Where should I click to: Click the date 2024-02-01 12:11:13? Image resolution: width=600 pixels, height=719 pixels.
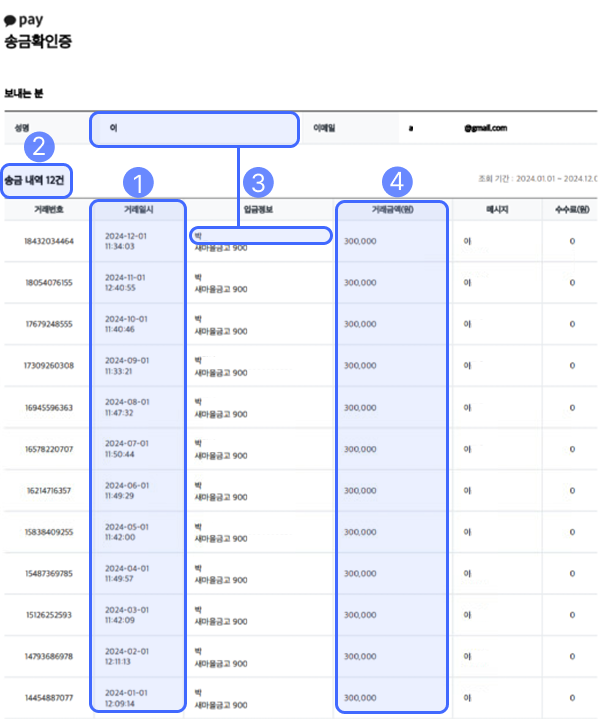coord(127,657)
